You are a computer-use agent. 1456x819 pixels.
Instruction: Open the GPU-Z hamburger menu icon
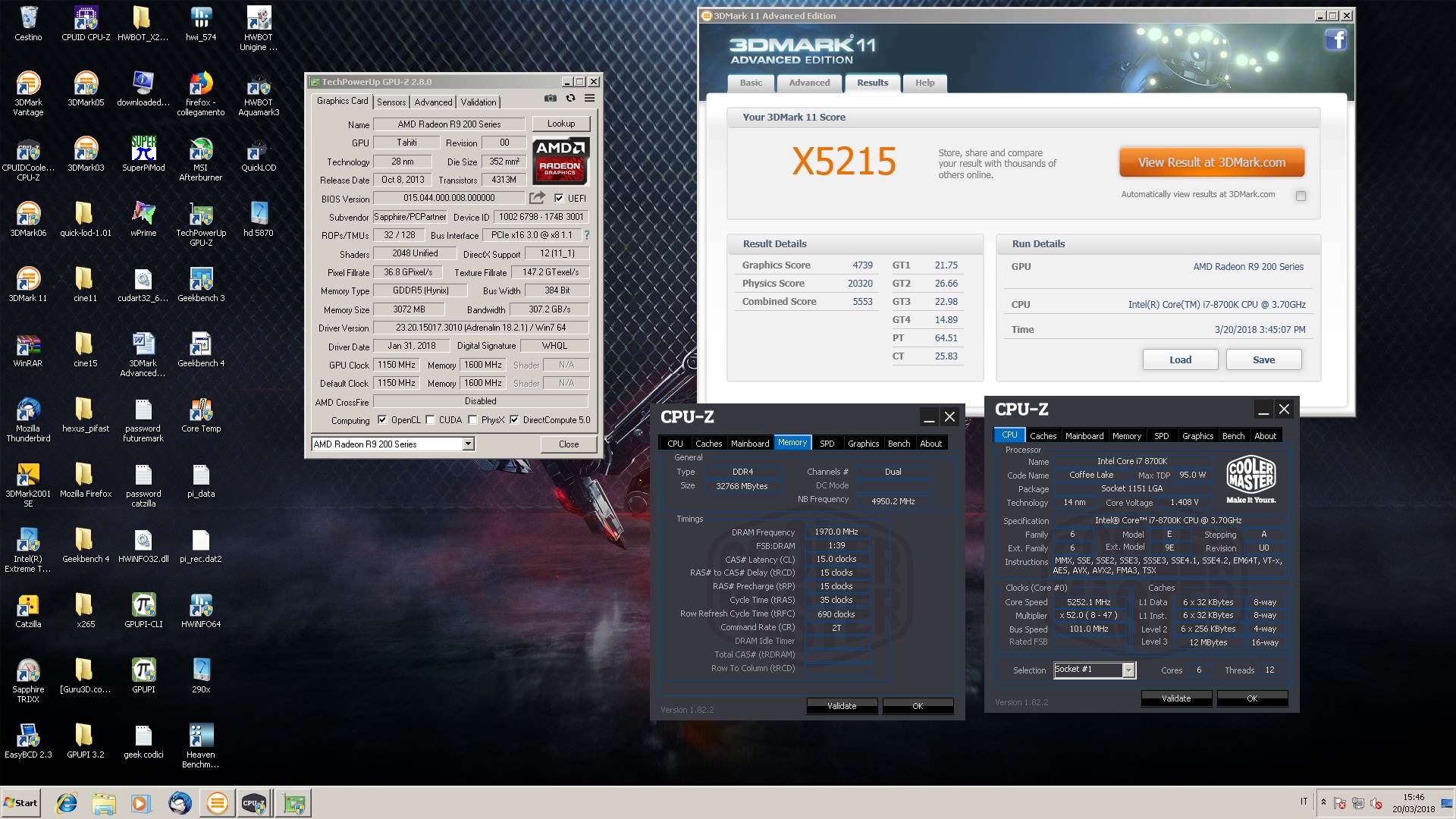(589, 99)
